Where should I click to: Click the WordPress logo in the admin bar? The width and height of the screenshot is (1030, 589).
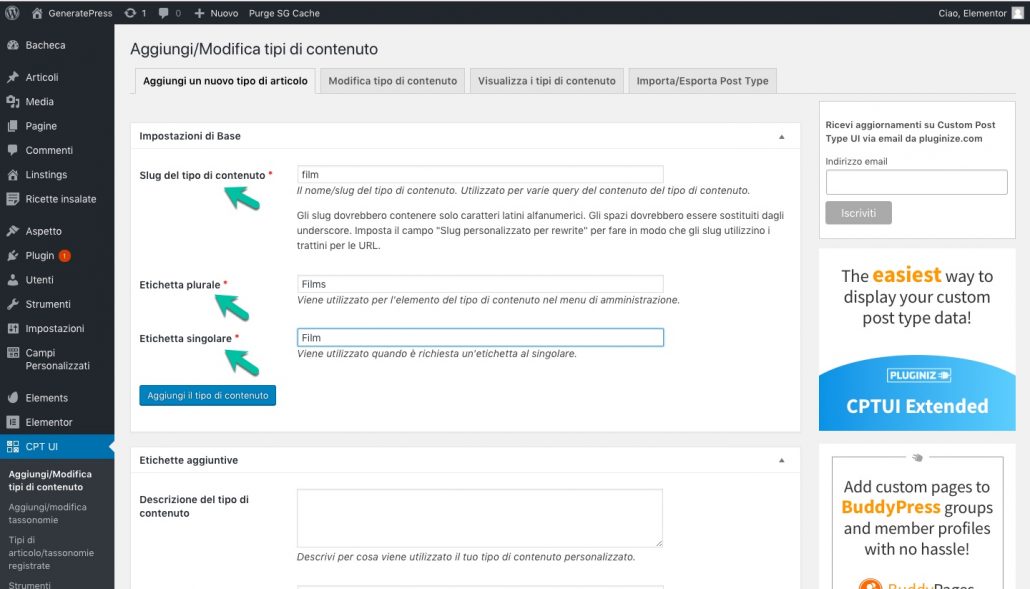(12, 12)
